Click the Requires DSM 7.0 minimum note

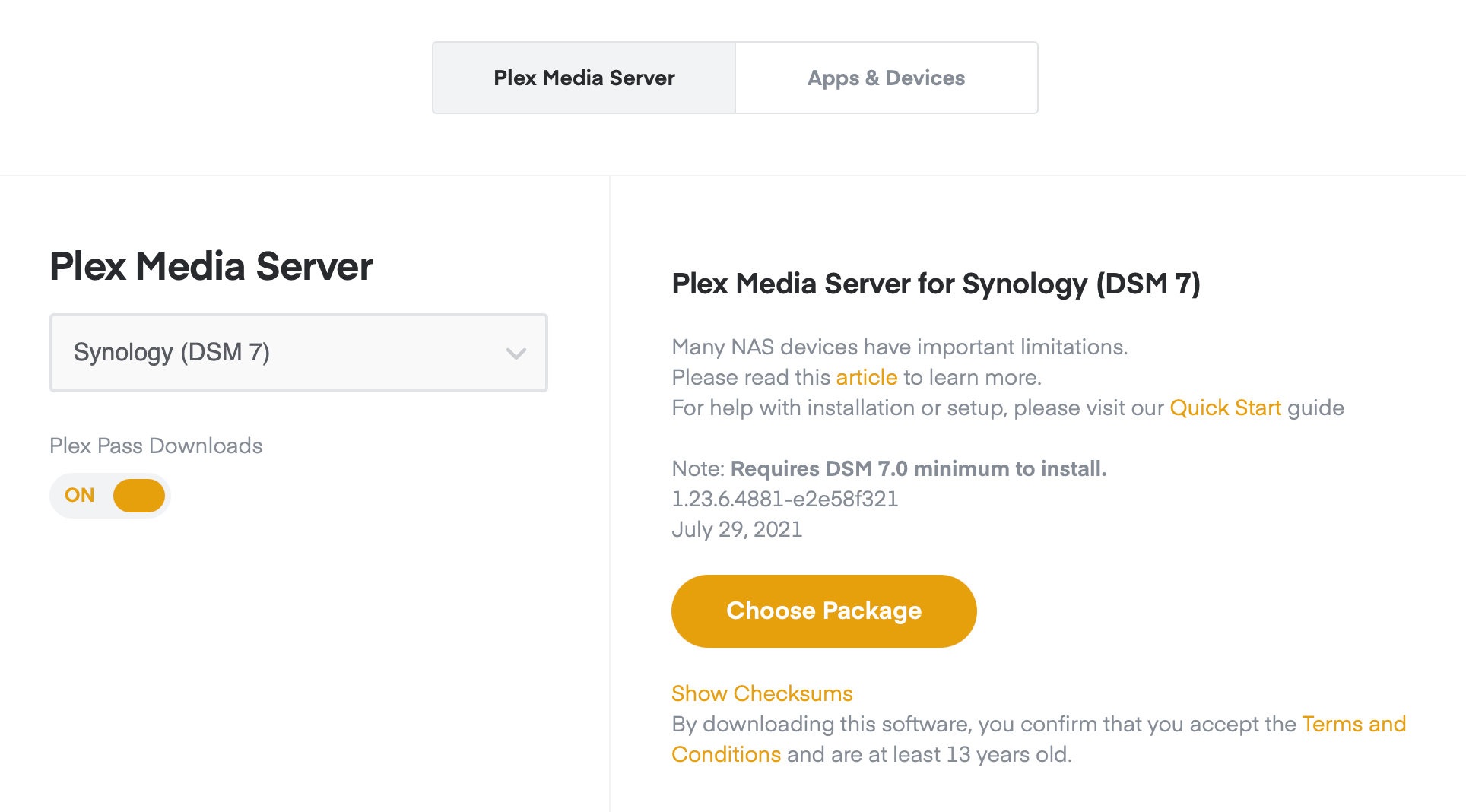[x=919, y=468]
